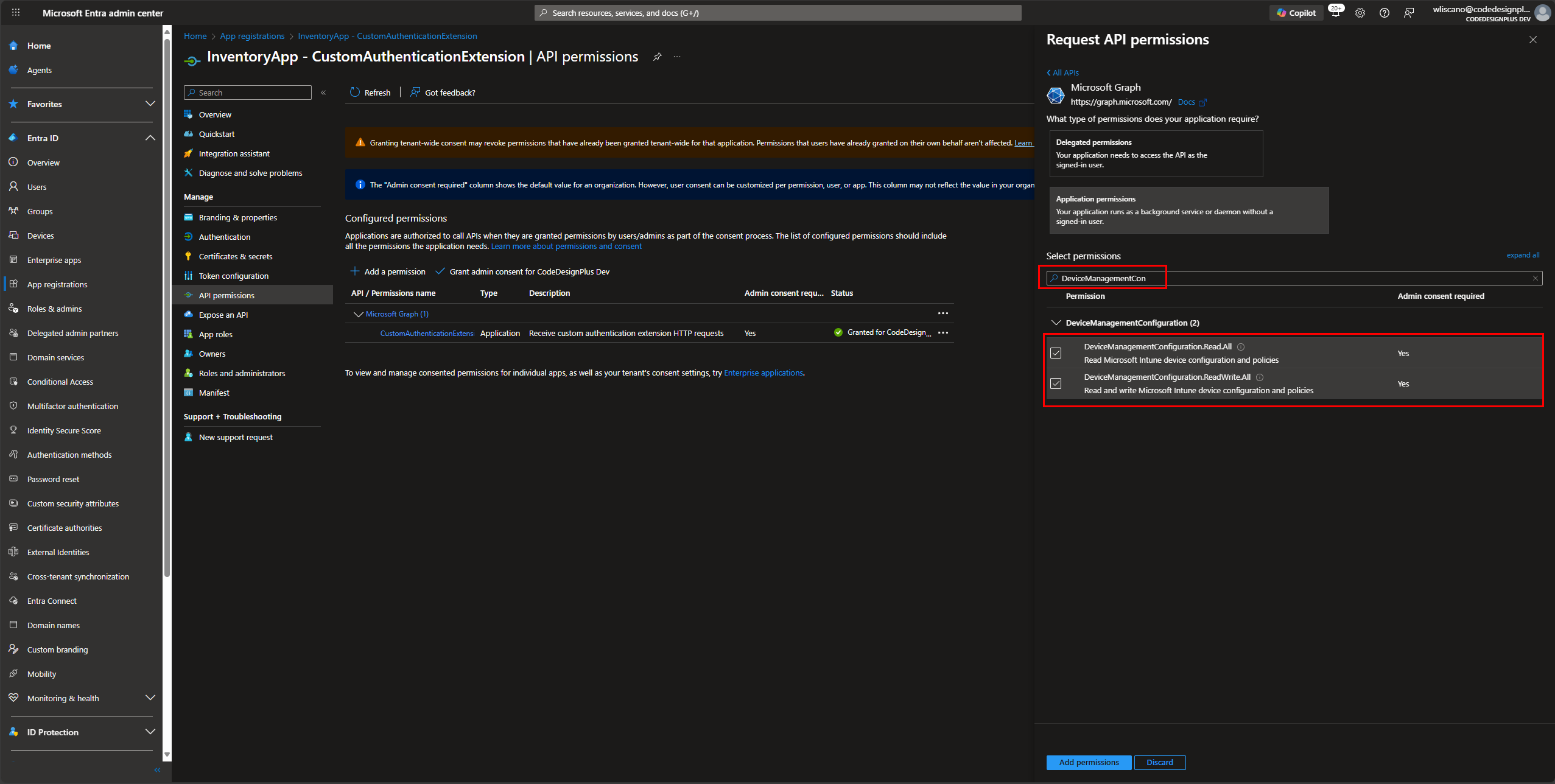Open New support request
Viewport: 1555px width, 784px height.
[236, 437]
